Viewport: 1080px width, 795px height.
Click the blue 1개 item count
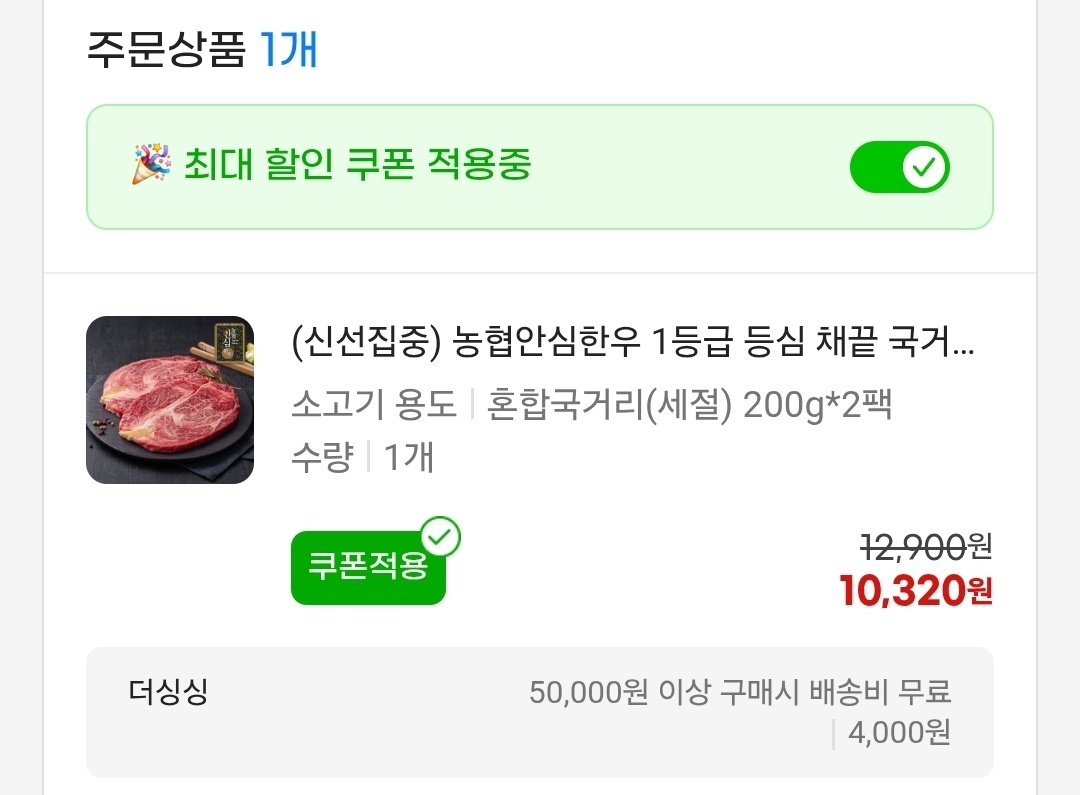click(289, 49)
